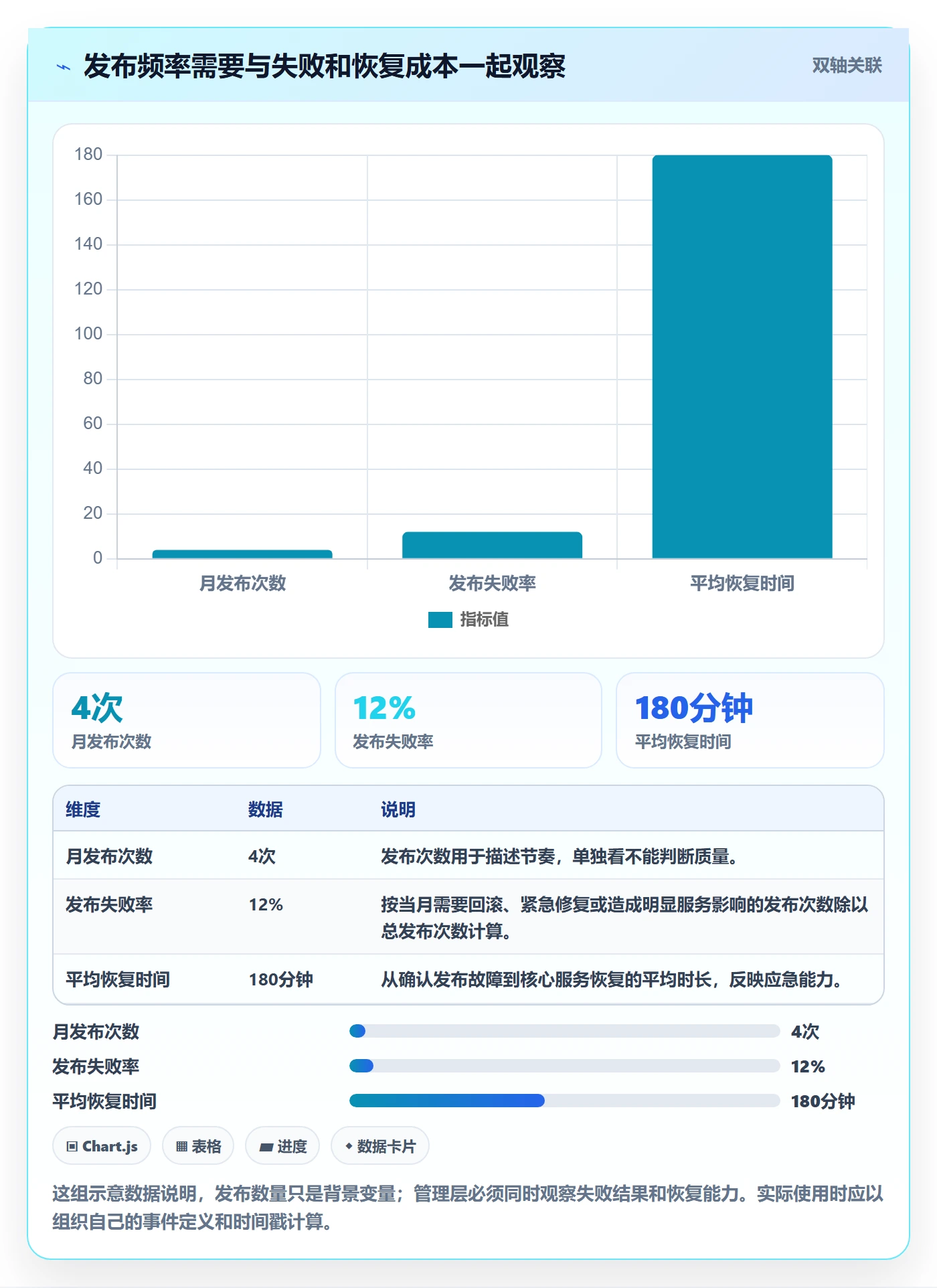Click the lightning bolt icon beside the title
Screen dimensions: 937x1288
click(64, 66)
